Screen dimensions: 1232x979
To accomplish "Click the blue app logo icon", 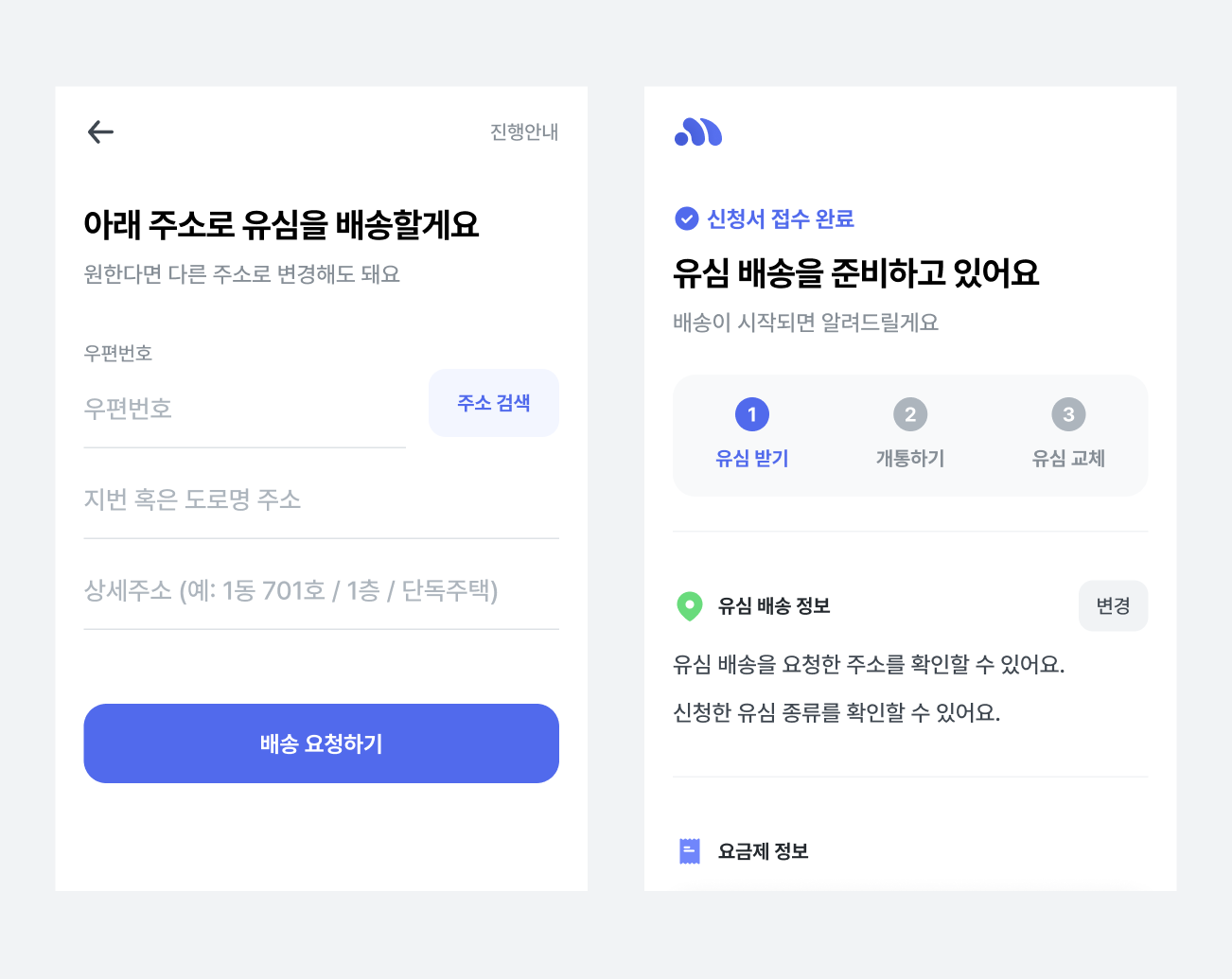I will pyautogui.click(x=698, y=132).
